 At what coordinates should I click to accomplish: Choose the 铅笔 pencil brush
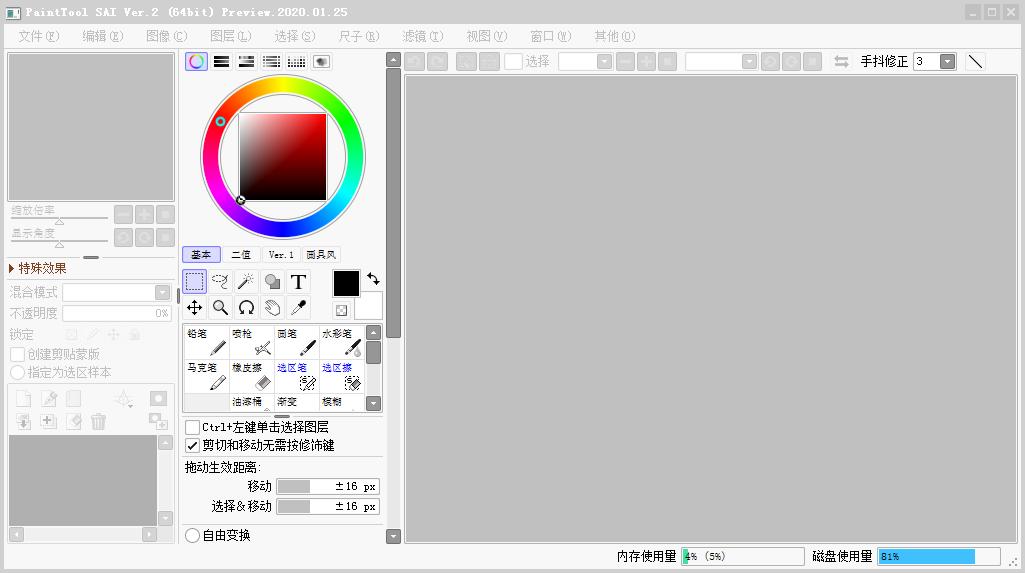tap(207, 342)
